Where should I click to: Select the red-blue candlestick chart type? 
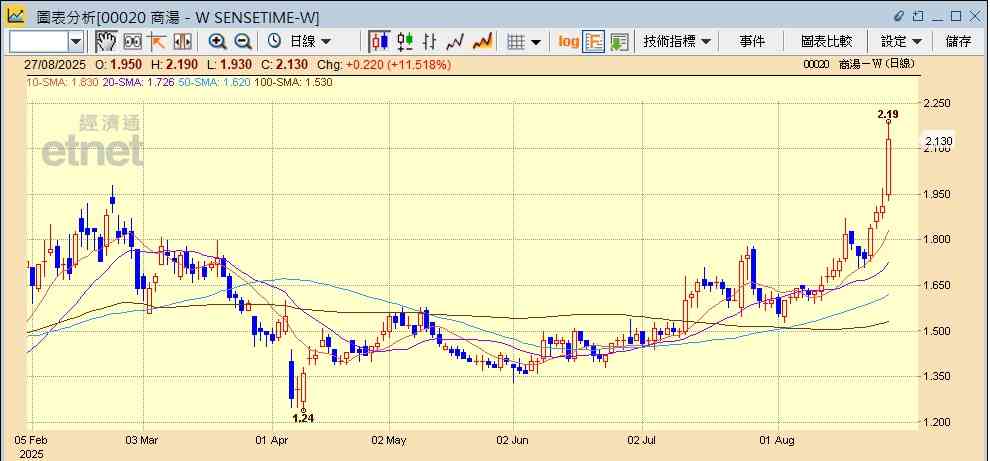point(379,42)
